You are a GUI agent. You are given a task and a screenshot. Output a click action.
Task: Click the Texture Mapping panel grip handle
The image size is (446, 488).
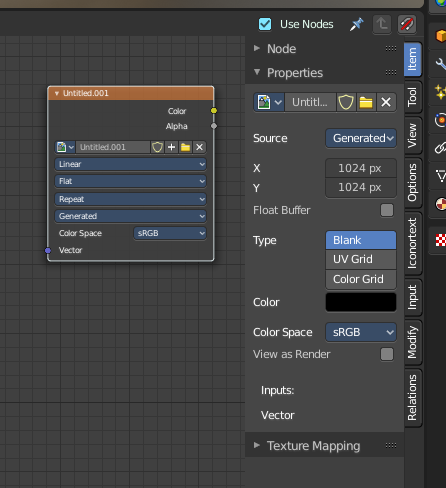tap(391, 445)
